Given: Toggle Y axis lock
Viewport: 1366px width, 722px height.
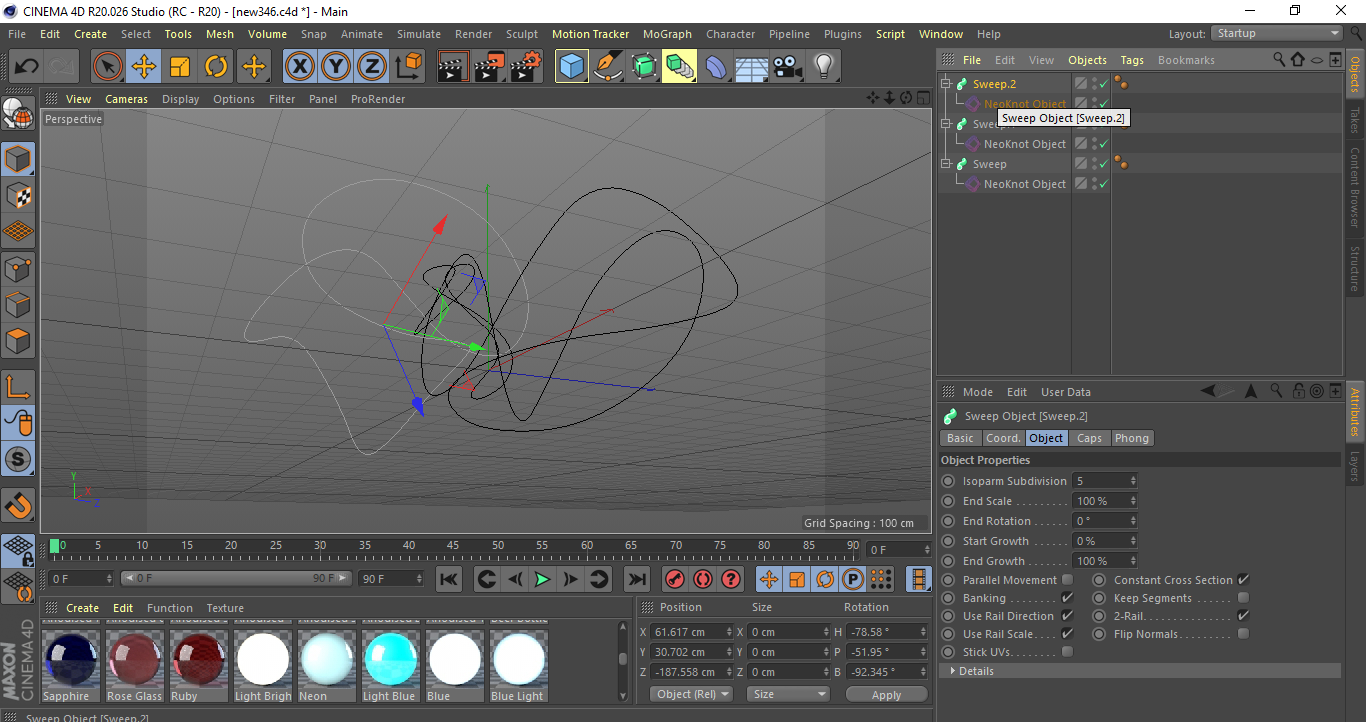Looking at the screenshot, I should (335, 67).
